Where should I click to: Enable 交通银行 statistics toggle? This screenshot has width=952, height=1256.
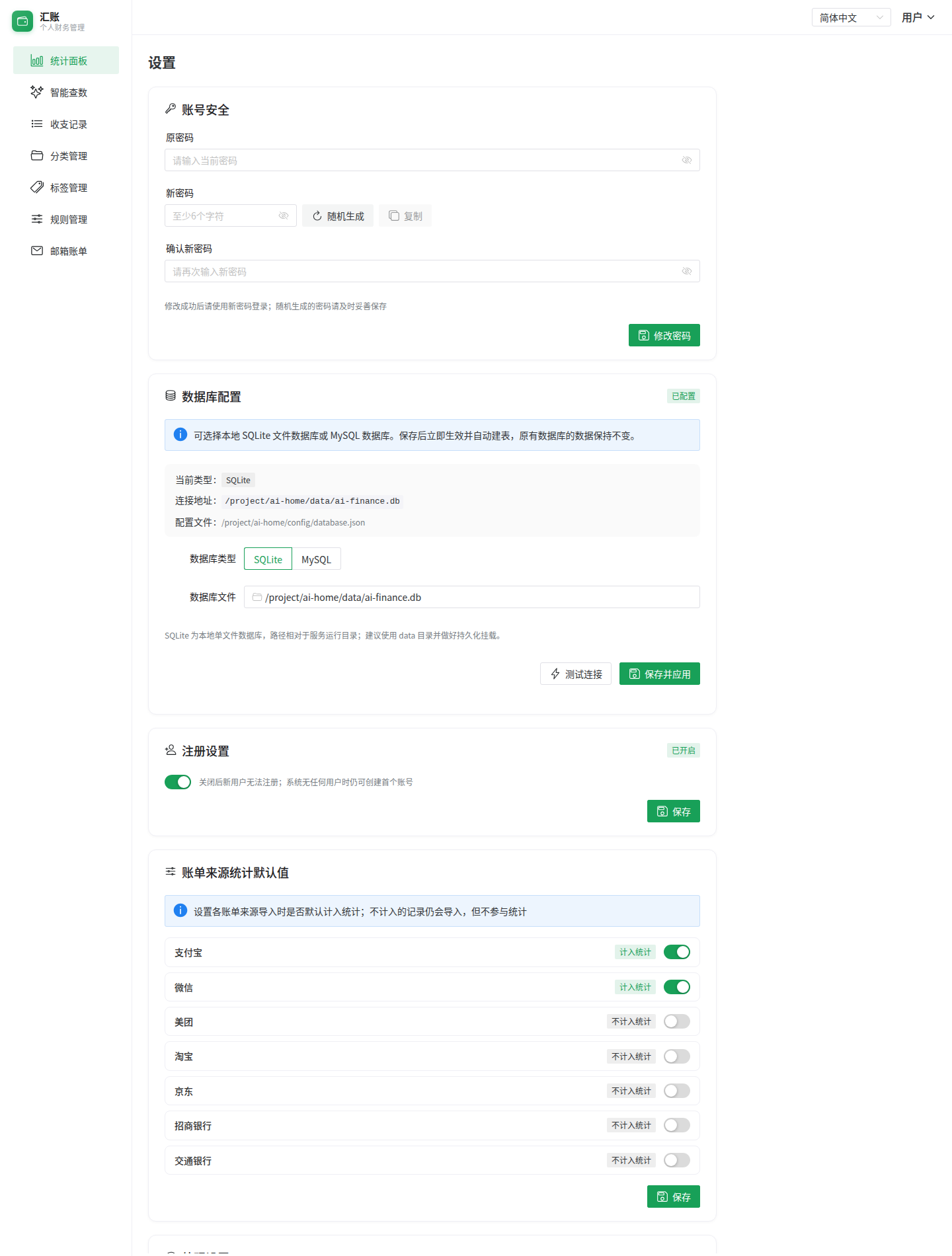pyautogui.click(x=677, y=1160)
